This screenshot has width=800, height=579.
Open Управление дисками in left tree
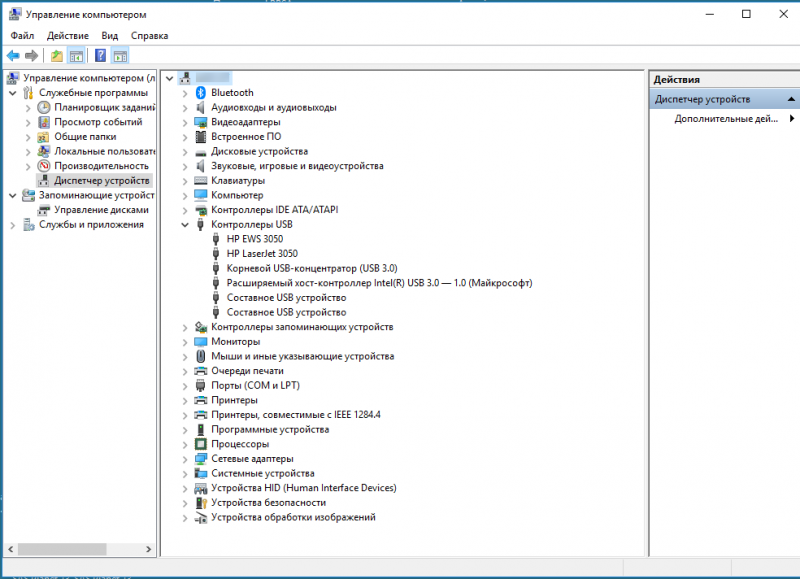(x=101, y=210)
